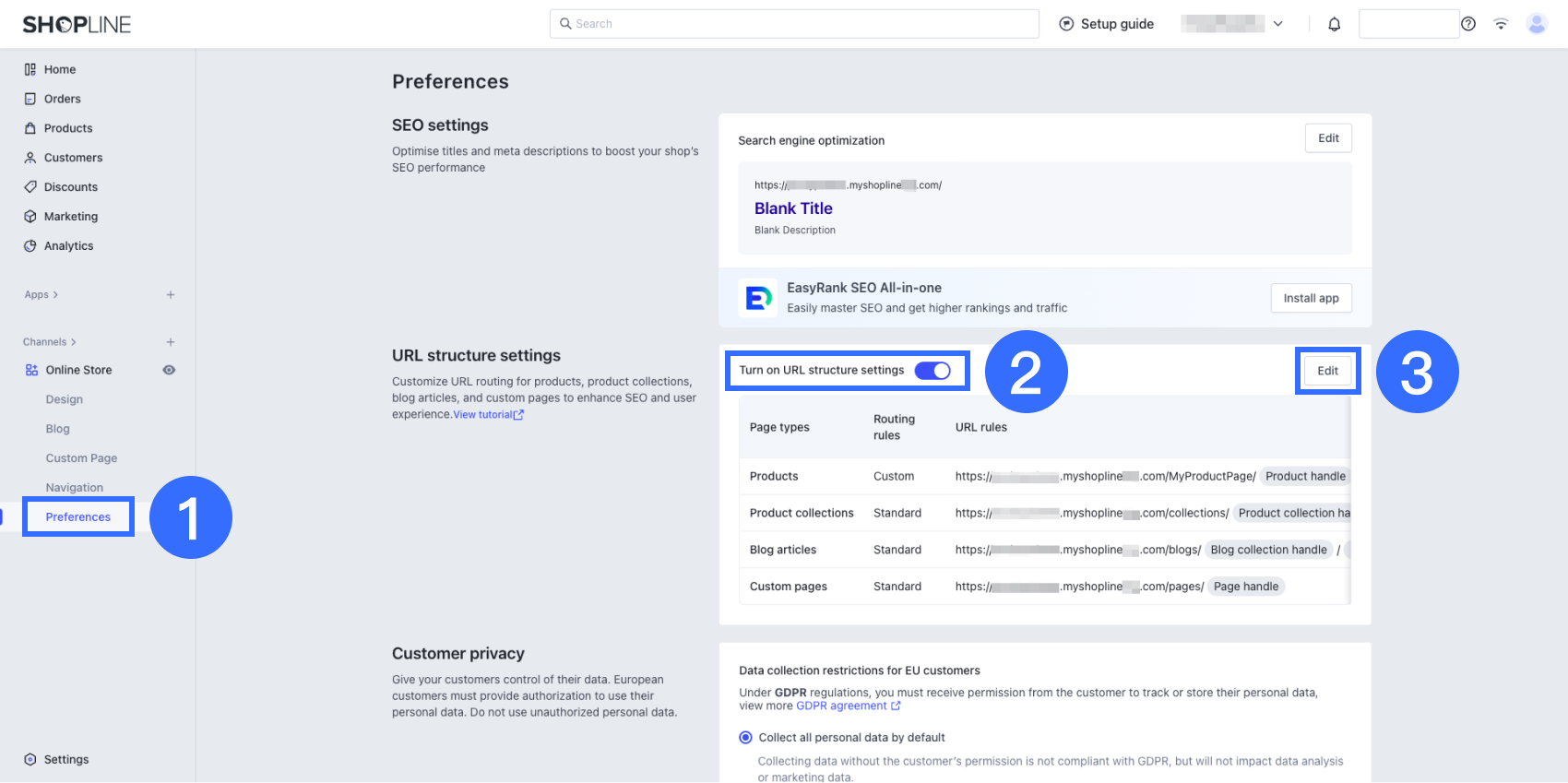Expand the Channels section
1568x783 pixels.
50,342
